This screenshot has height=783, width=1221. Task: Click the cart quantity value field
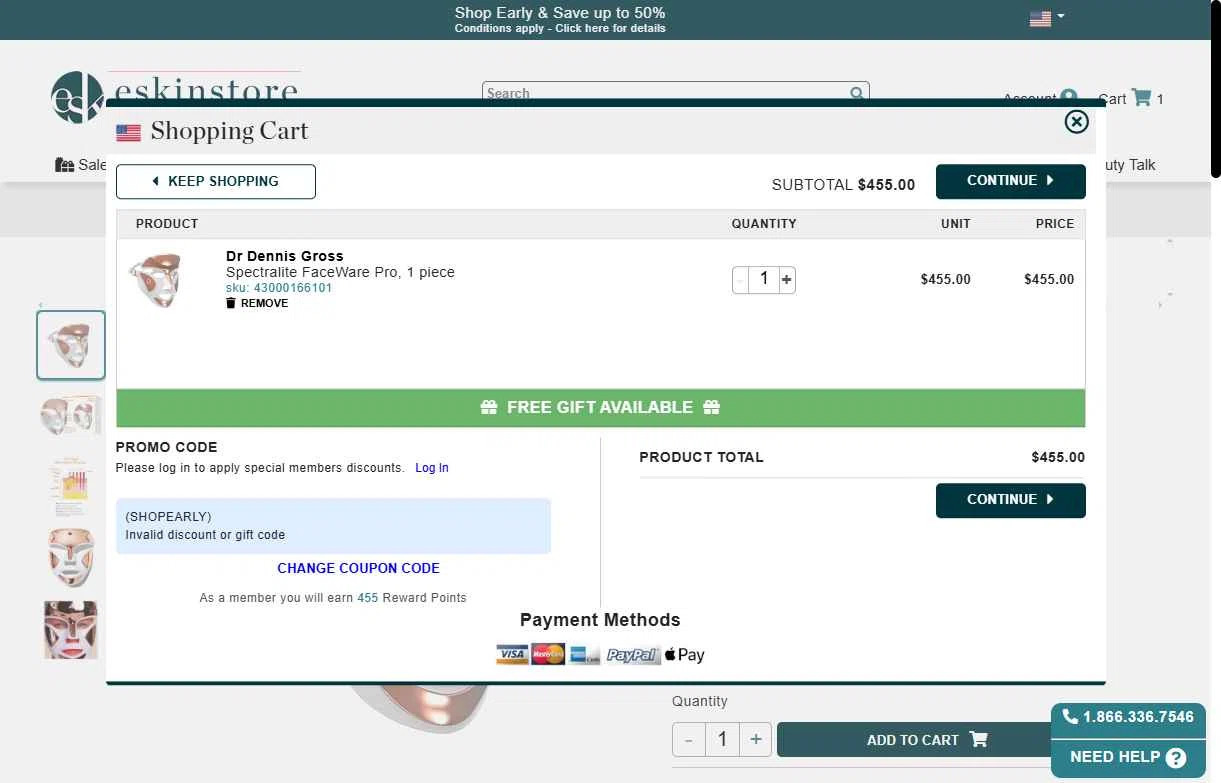pos(764,279)
